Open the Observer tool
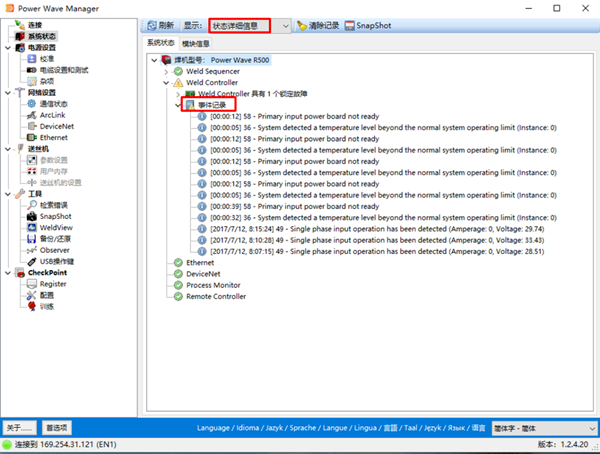 pyautogui.click(x=54, y=250)
